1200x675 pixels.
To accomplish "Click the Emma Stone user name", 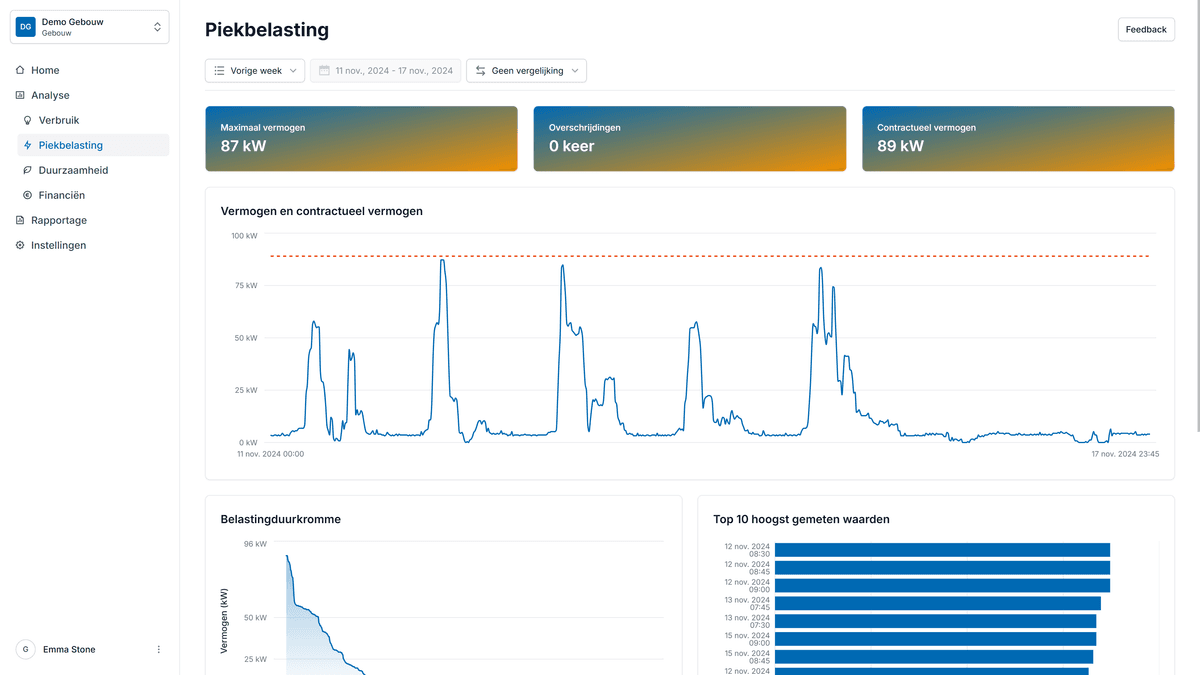I will [x=69, y=650].
